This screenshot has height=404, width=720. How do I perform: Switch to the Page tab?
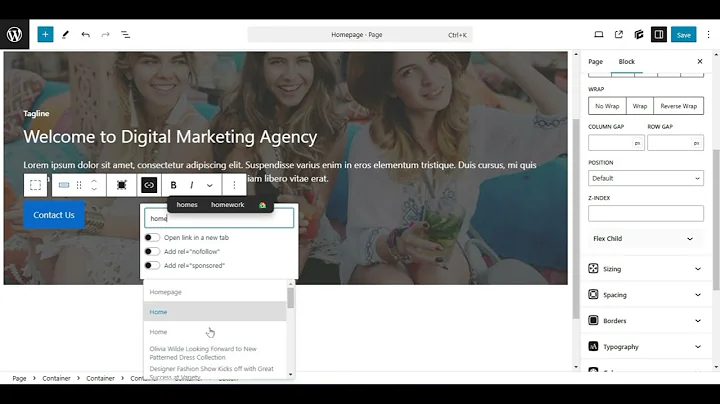596,62
